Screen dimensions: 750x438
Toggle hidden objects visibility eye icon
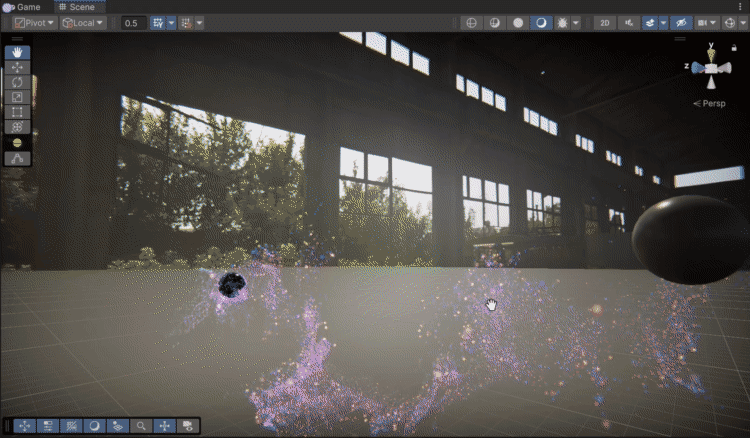(681, 22)
